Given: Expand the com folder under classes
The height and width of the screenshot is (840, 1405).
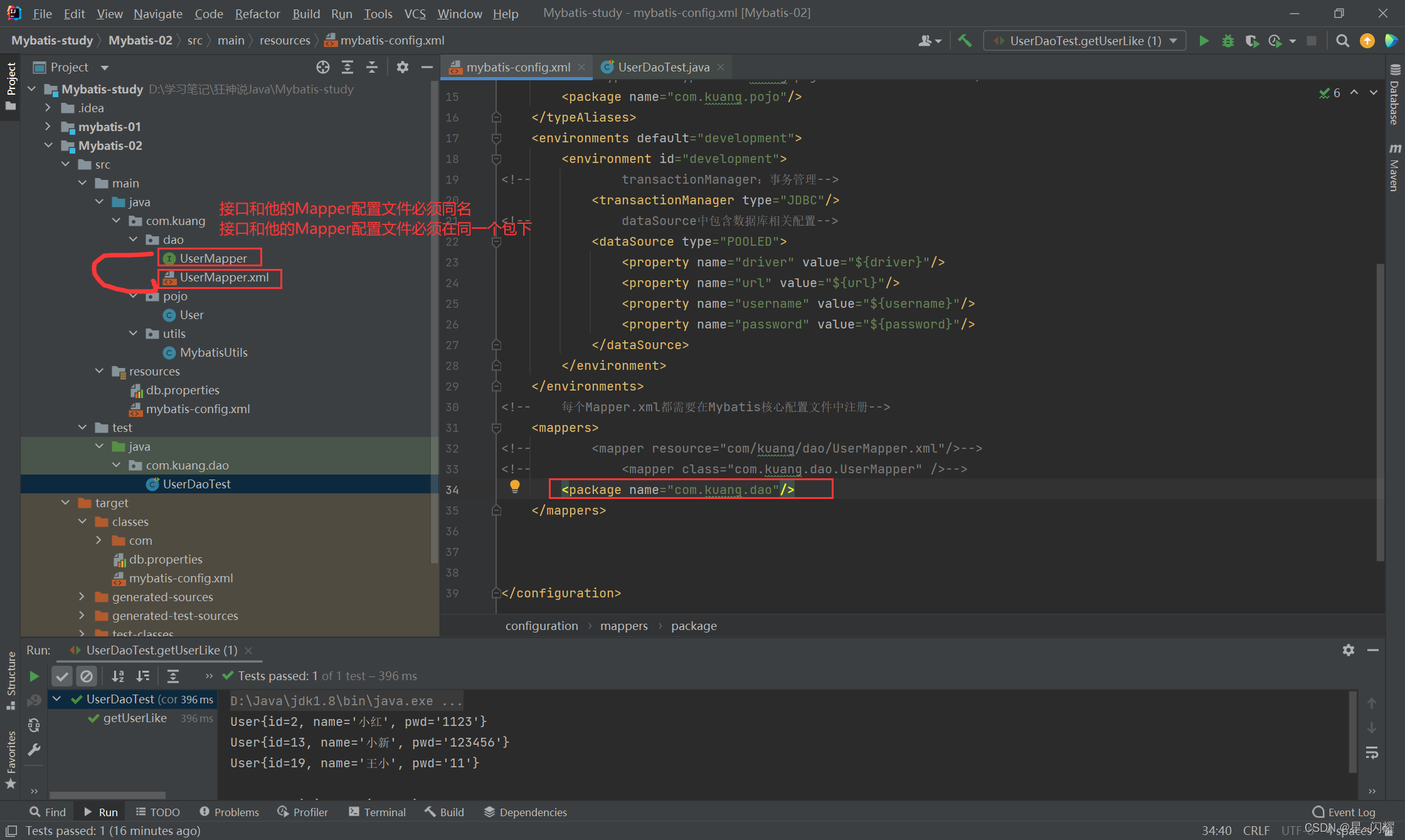Looking at the screenshot, I should pyautogui.click(x=99, y=540).
